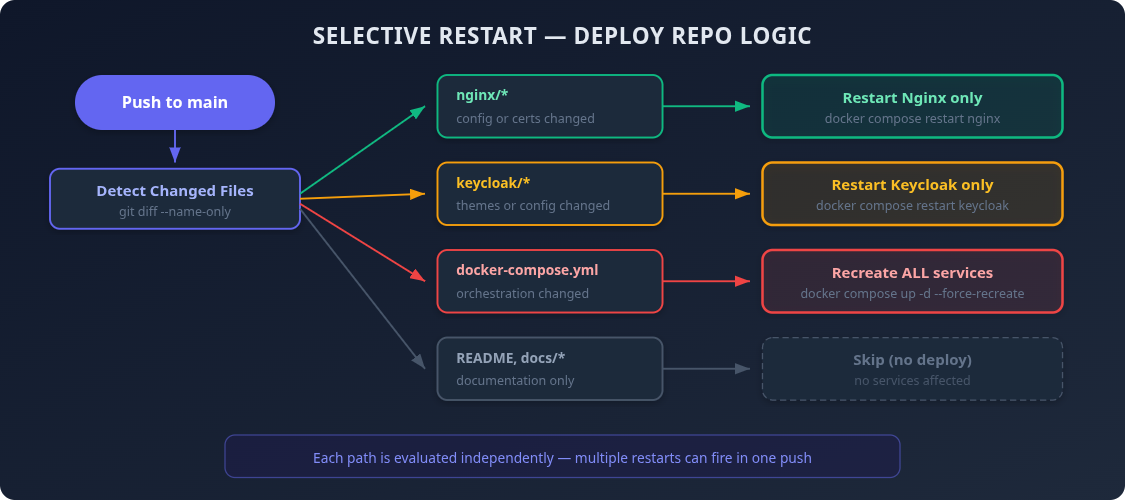Click the 'no services affected' text
Viewport: 1125px width, 500px height.
[x=912, y=381]
